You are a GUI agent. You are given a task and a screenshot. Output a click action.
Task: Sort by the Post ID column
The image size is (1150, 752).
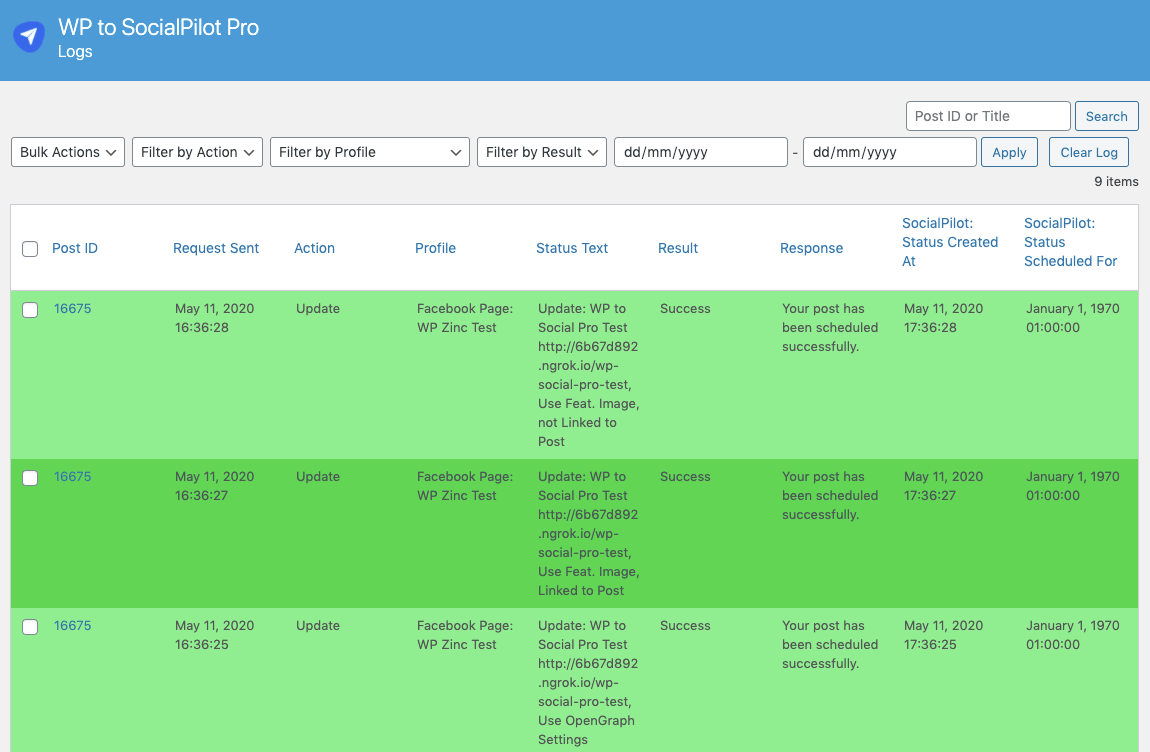75,248
